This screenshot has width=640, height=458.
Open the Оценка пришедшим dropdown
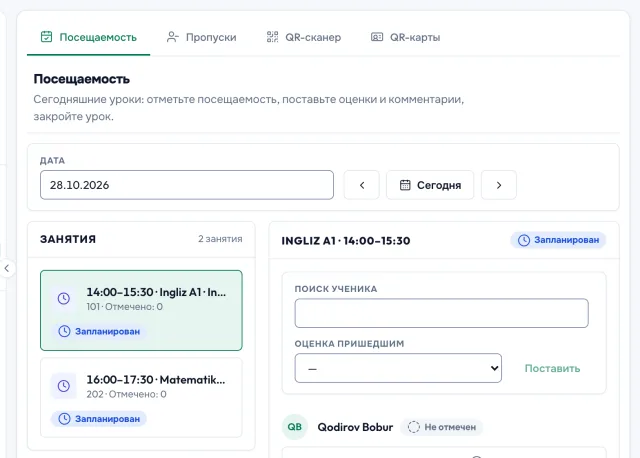[x=398, y=368]
